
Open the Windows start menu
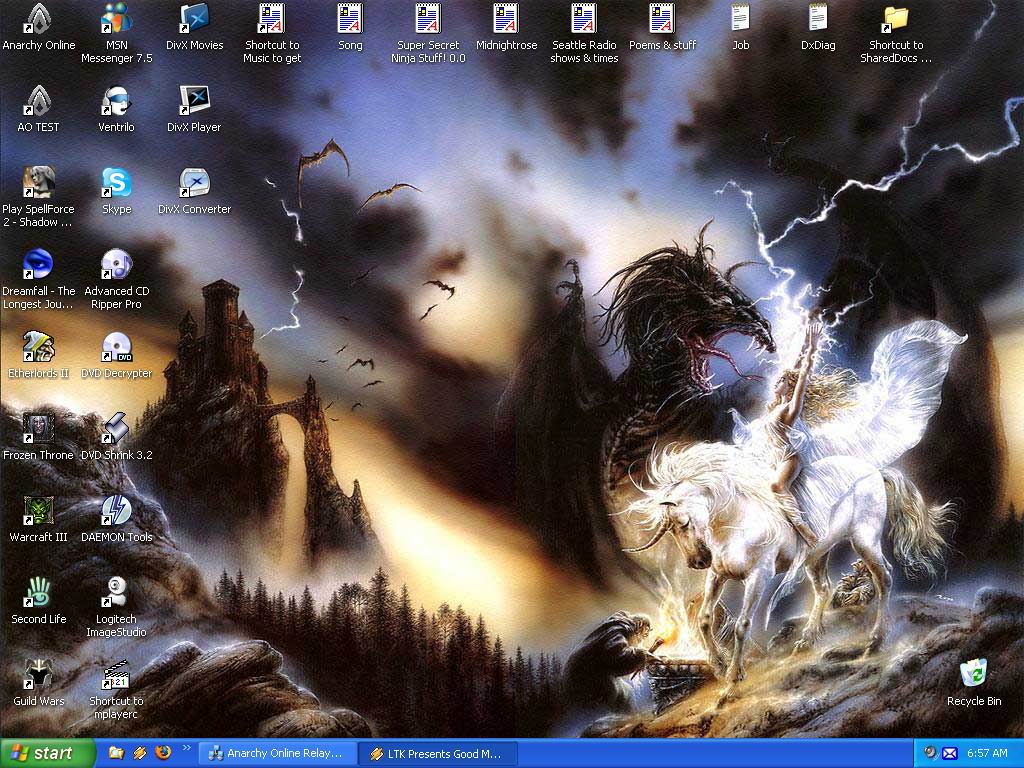(x=48, y=754)
